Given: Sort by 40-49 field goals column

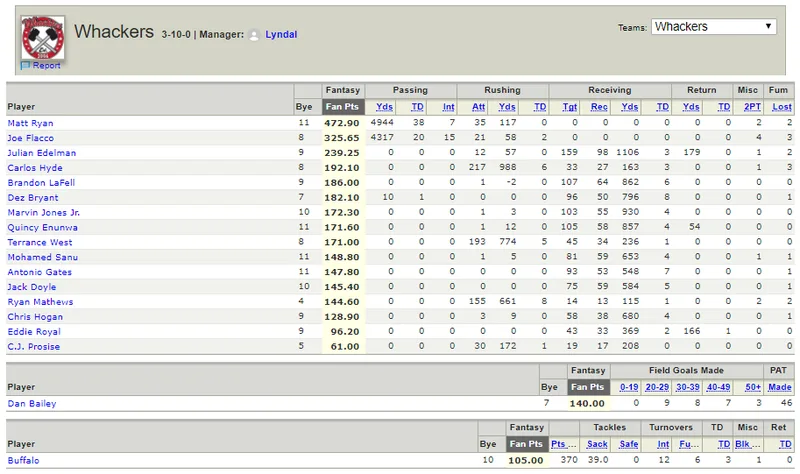Looking at the screenshot, I should (718, 387).
